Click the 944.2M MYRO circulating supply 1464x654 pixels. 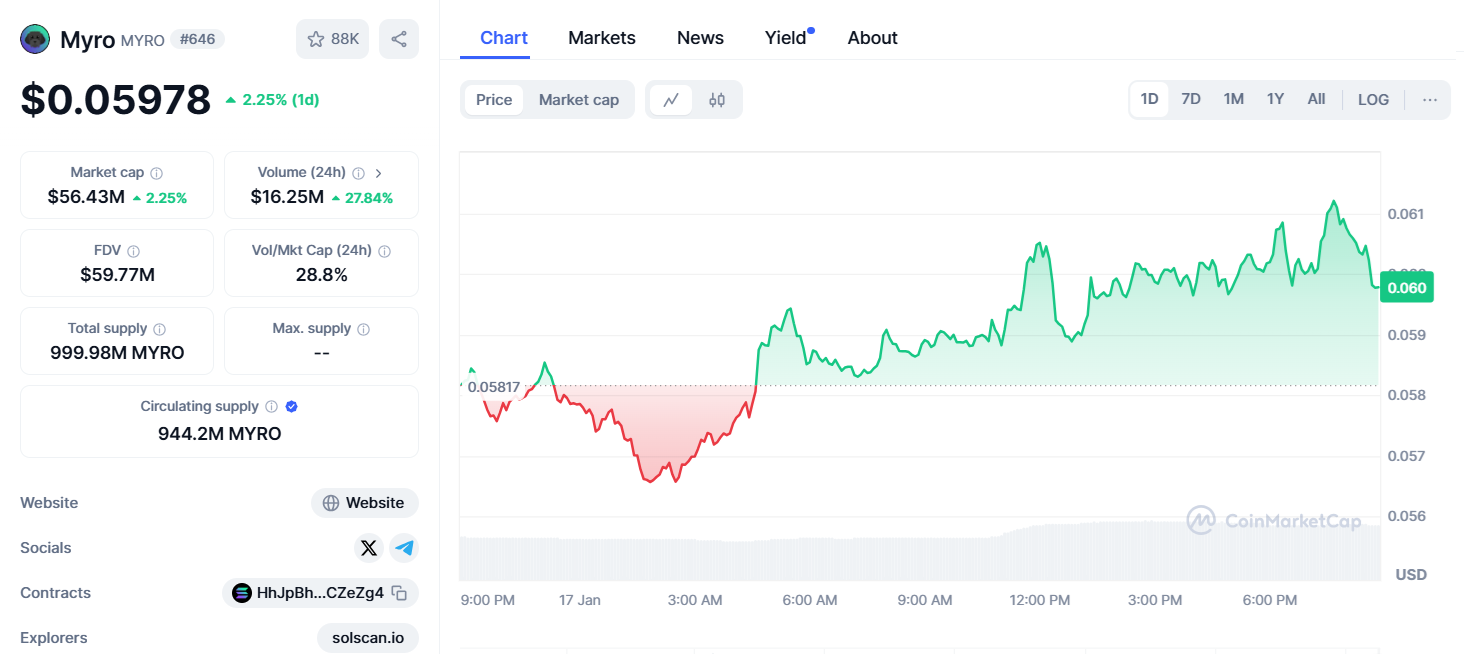tap(220, 434)
